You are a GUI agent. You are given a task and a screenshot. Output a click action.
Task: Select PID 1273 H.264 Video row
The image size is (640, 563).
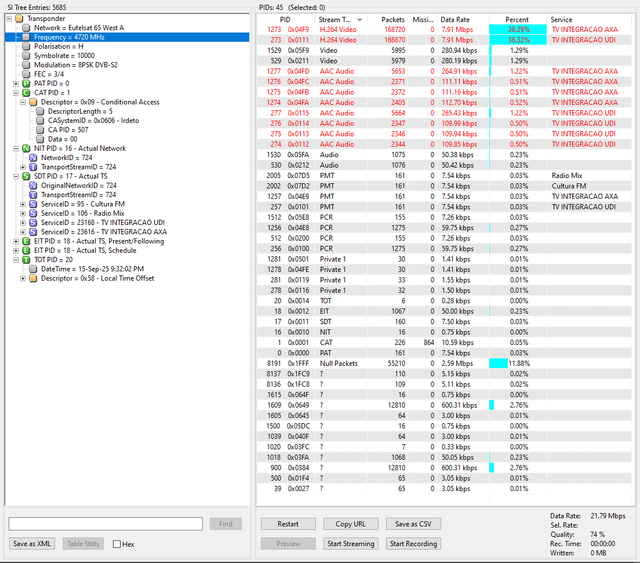(x=444, y=29)
